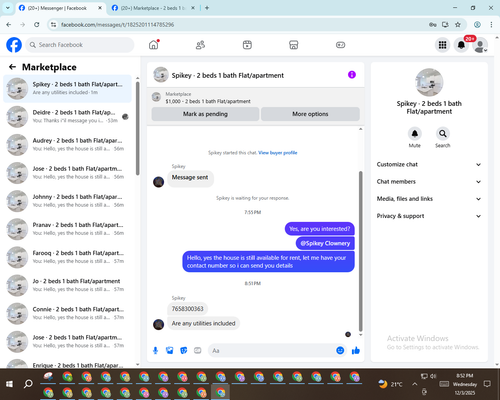
Task: Go back using Marketplace back arrow
Action: click(12, 67)
